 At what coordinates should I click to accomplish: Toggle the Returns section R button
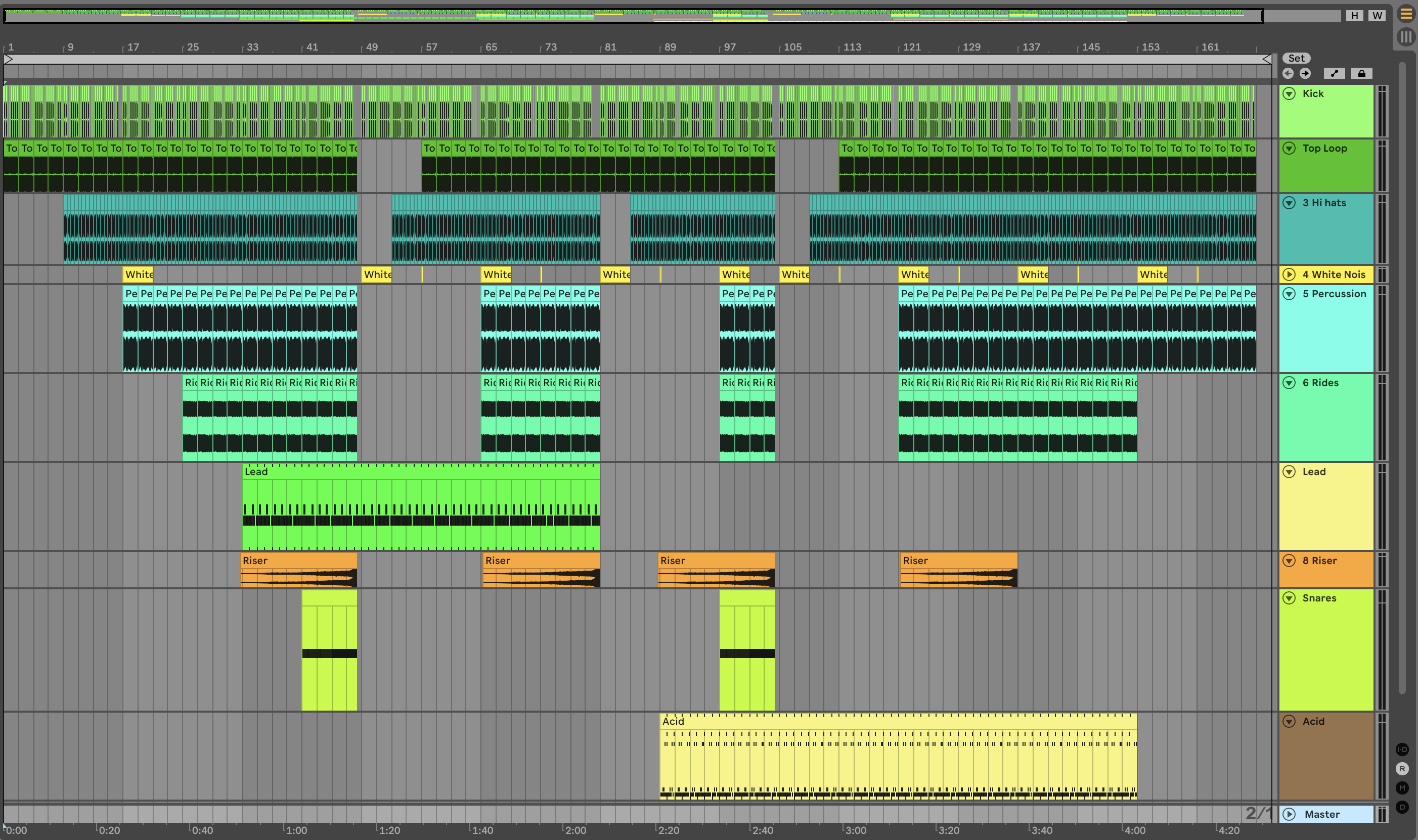click(1402, 769)
